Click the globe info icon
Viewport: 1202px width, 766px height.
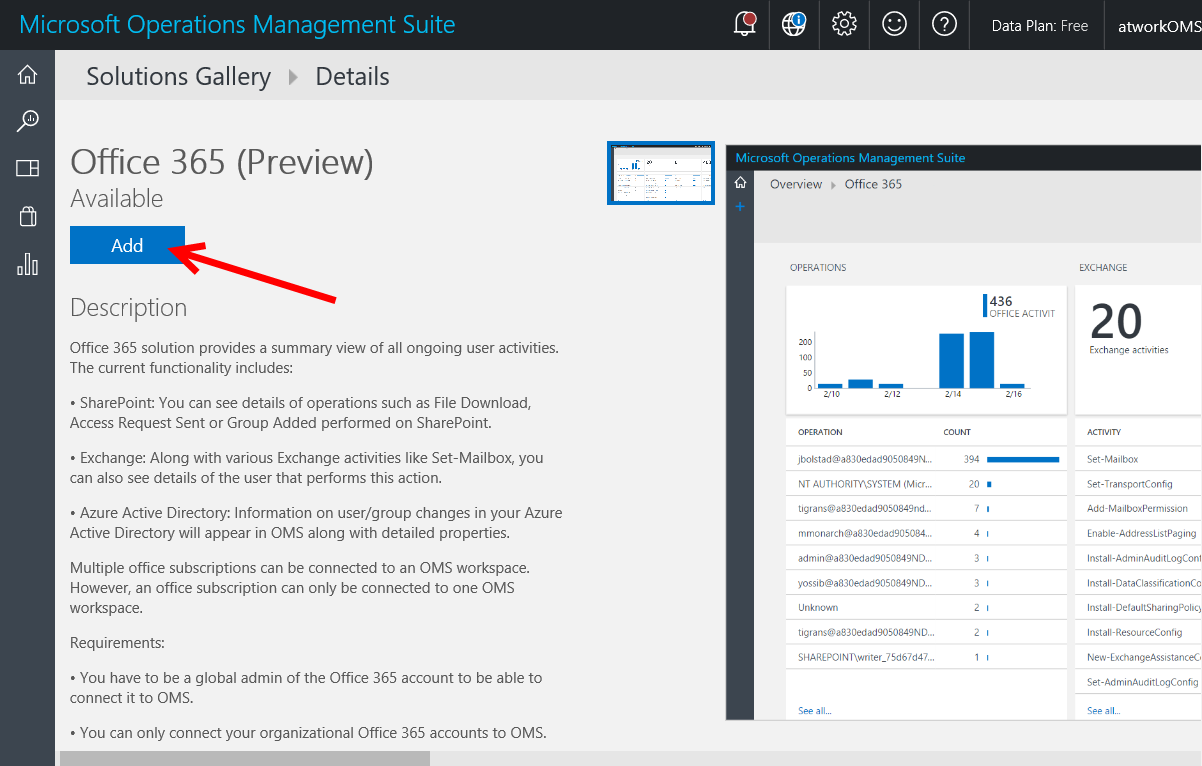(794, 25)
